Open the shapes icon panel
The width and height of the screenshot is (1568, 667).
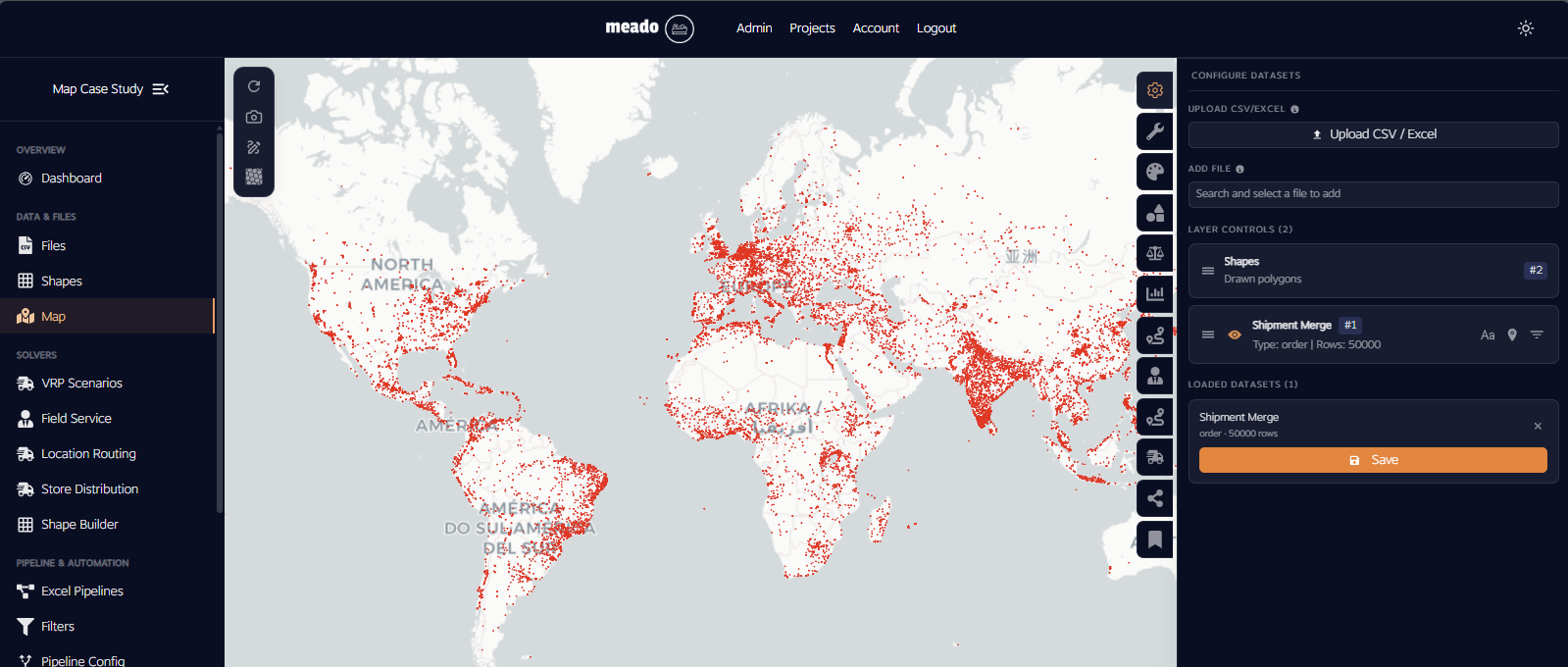[1155, 213]
